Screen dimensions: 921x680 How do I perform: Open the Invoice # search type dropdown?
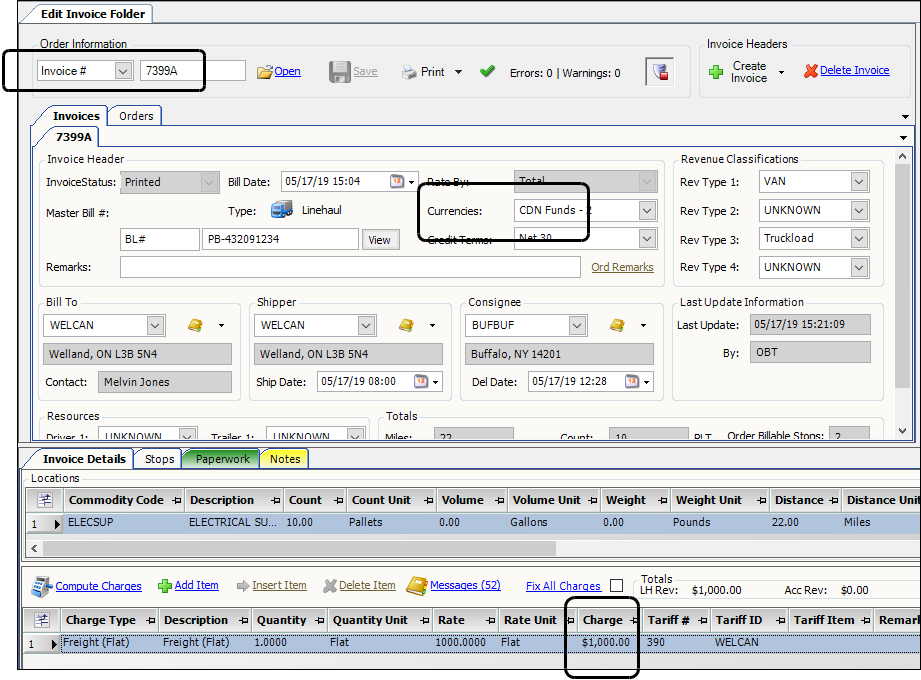pos(123,71)
